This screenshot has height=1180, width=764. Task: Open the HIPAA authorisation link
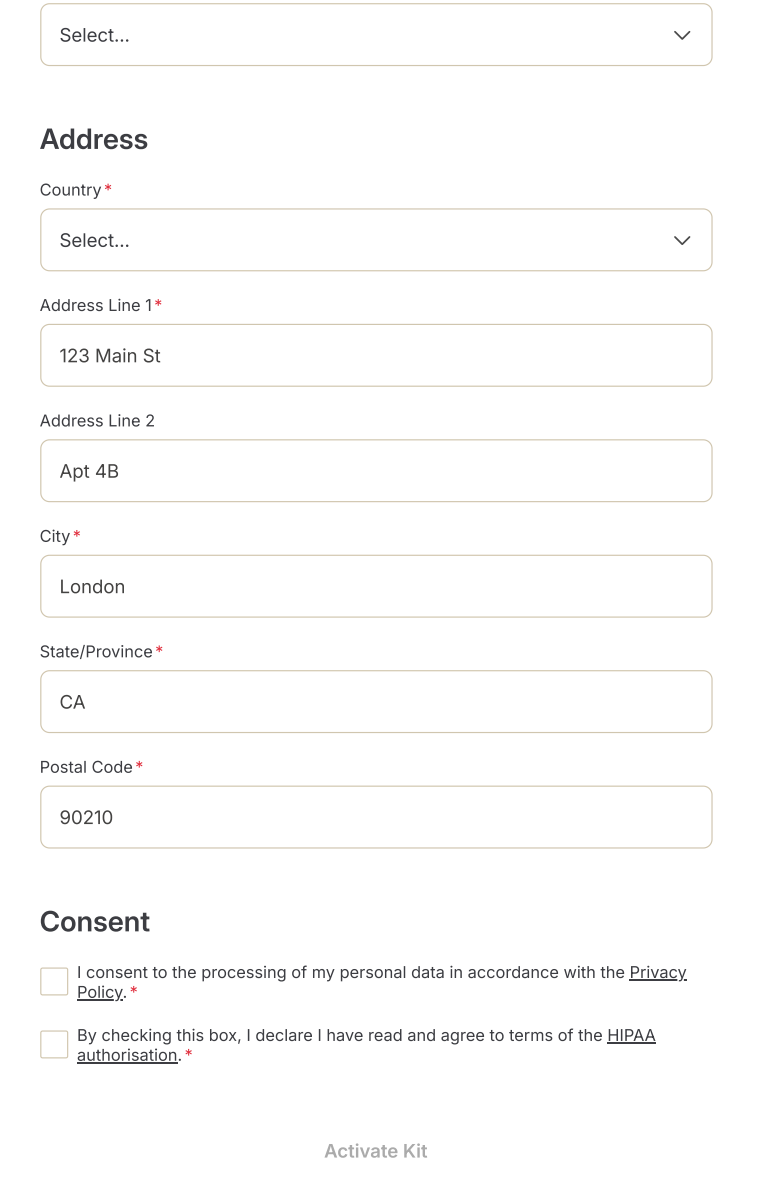630,1035
